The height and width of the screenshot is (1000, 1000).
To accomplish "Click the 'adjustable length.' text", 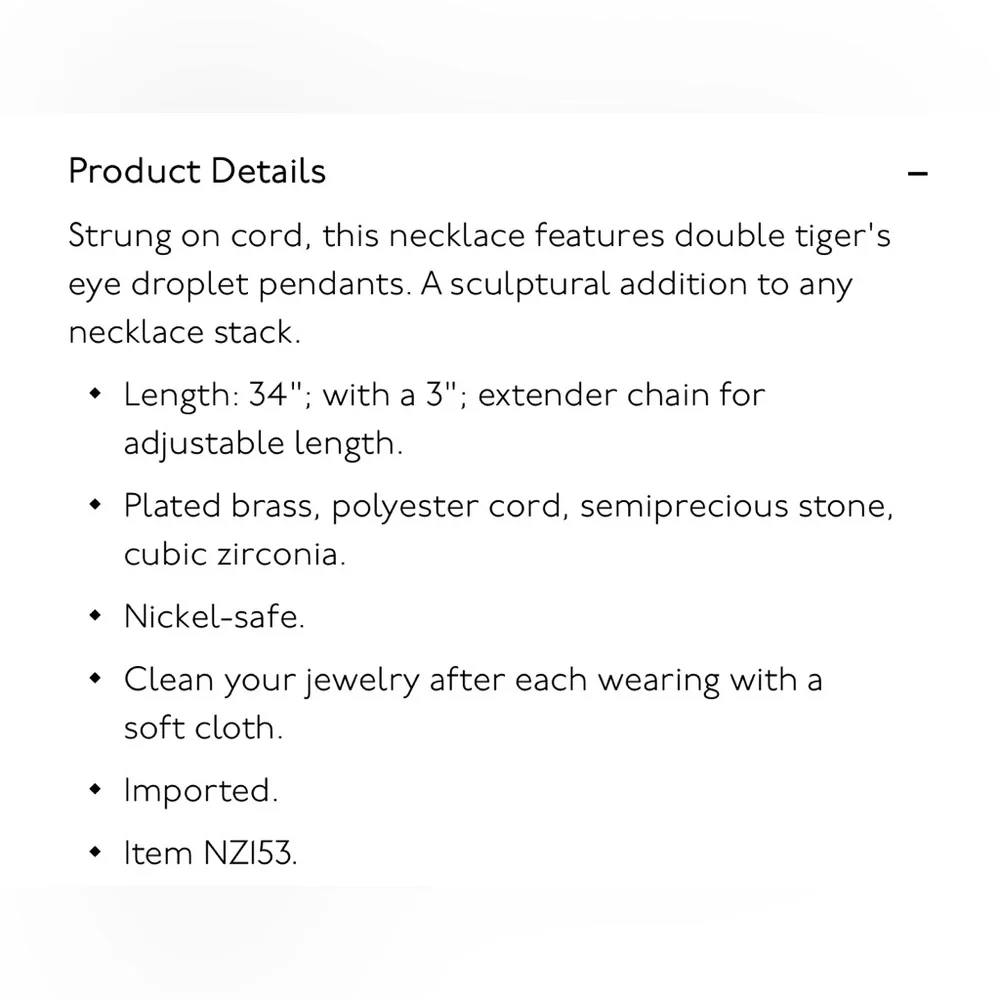I will click(263, 444).
